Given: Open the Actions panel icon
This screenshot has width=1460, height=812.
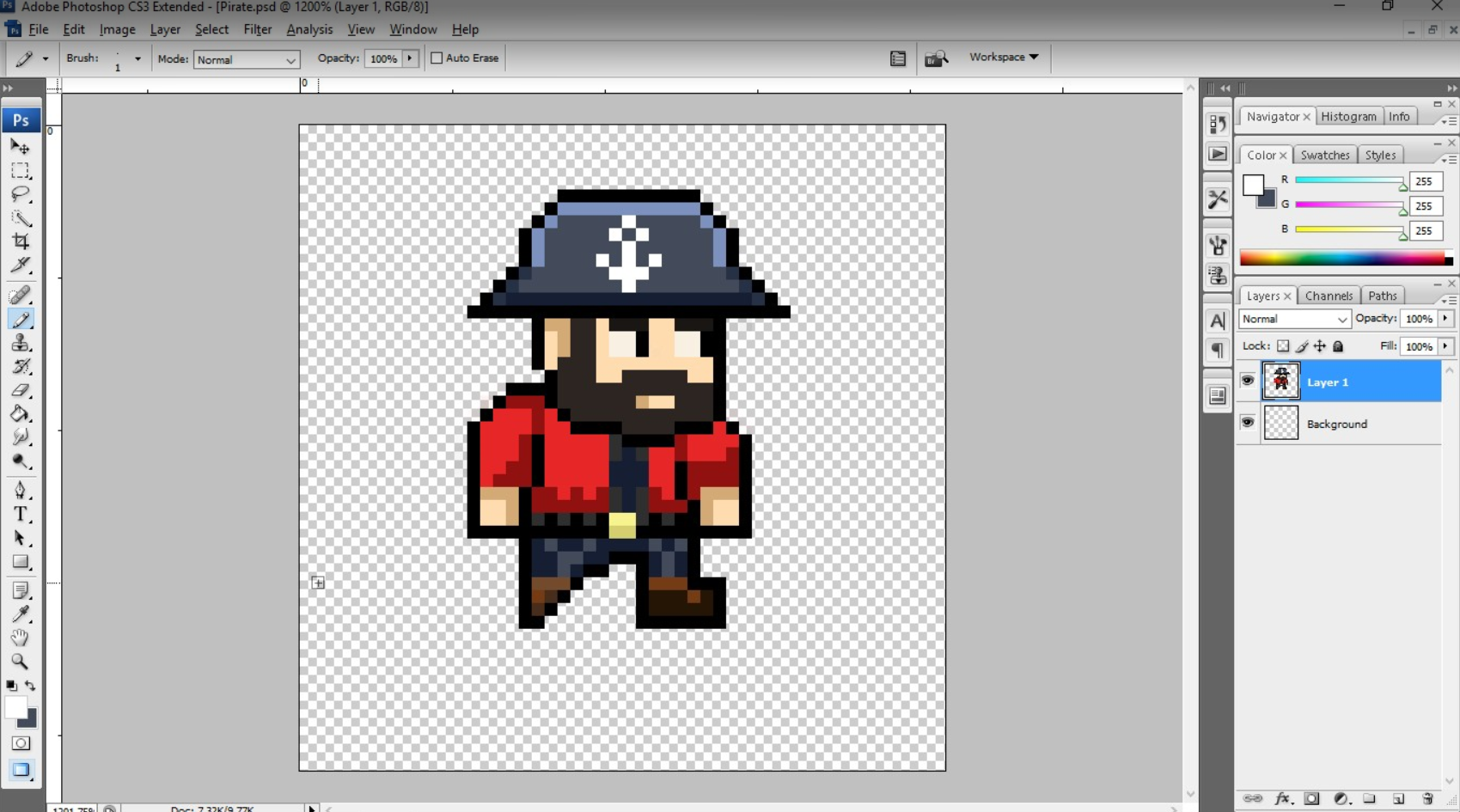Looking at the screenshot, I should (x=1218, y=154).
